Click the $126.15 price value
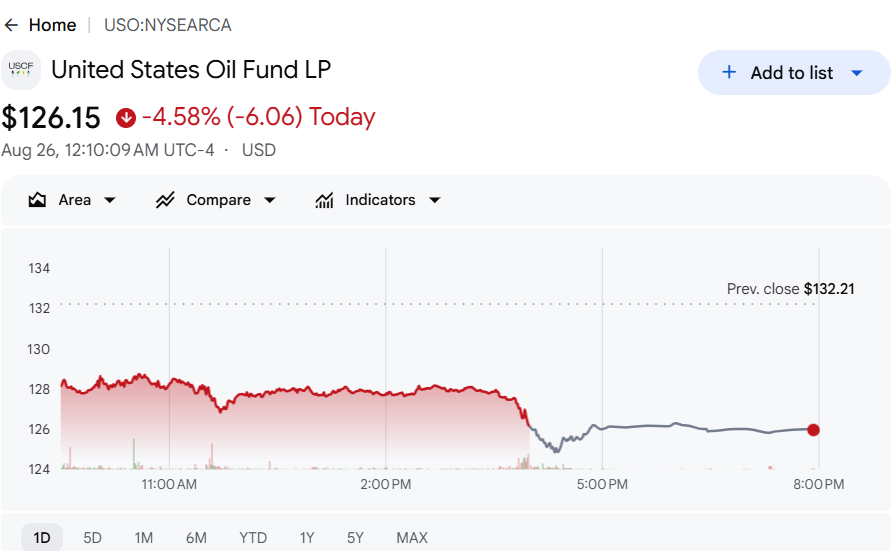The height and width of the screenshot is (551, 894). 51,118
